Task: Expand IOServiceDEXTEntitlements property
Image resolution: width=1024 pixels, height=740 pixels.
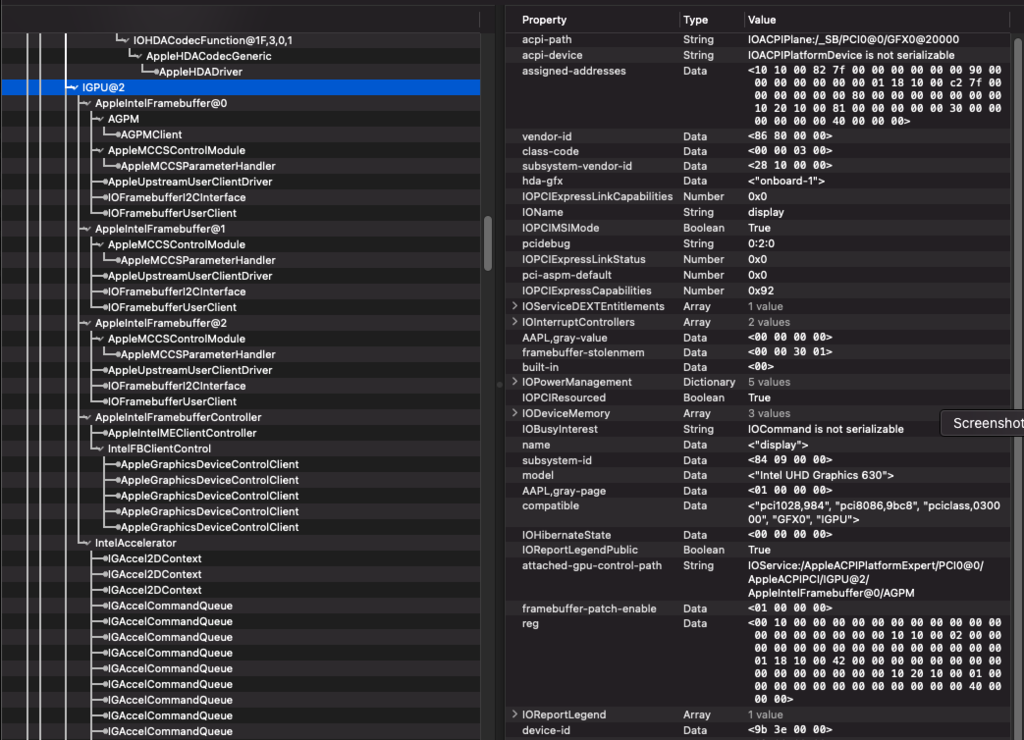Action: coord(515,306)
